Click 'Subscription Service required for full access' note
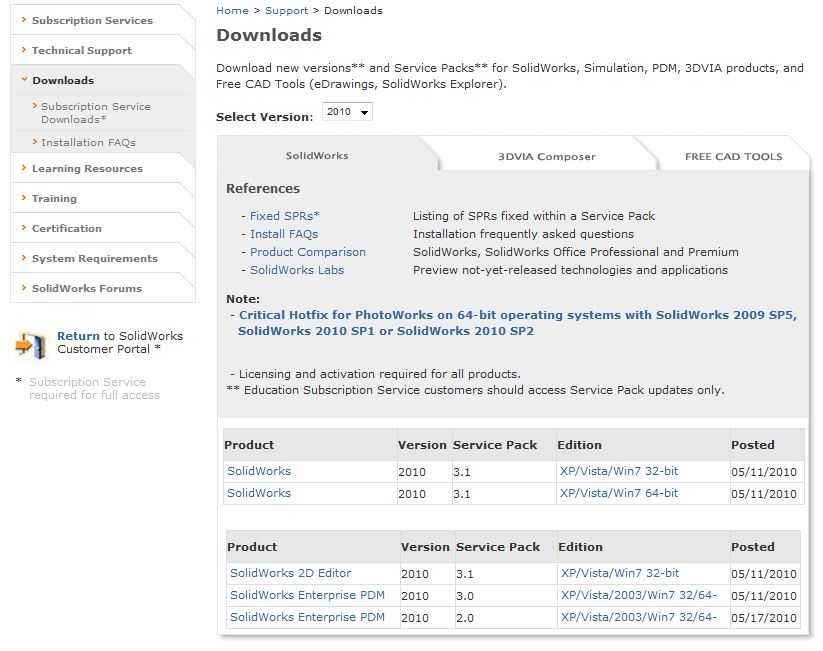This screenshot has width=823, height=651. point(94,388)
